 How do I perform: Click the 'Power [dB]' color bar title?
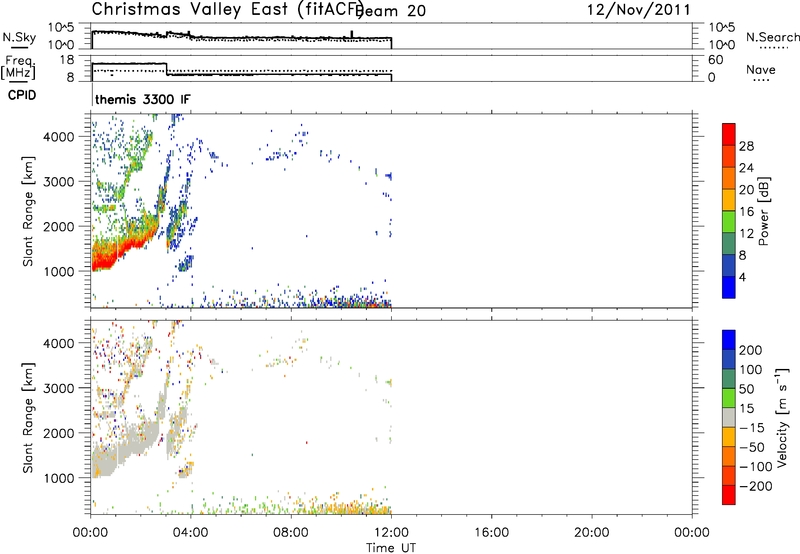(764, 211)
